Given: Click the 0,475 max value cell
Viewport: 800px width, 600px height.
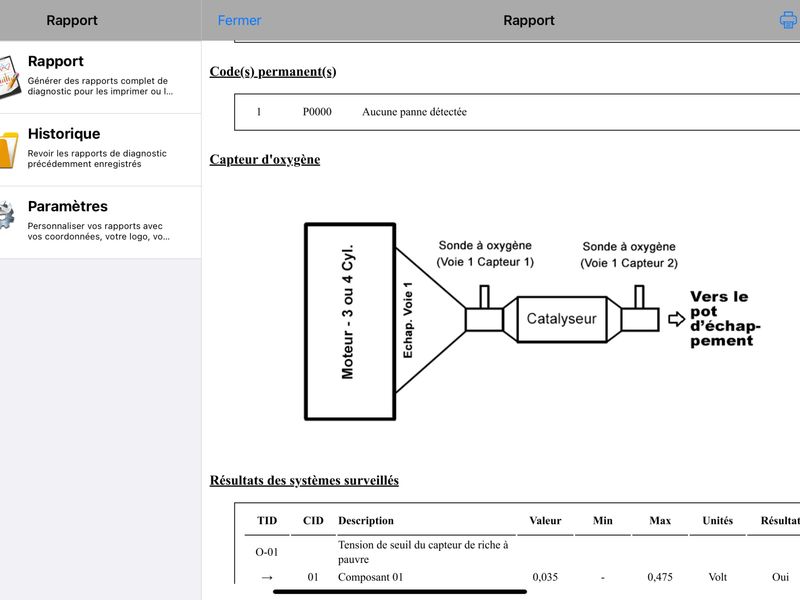Looking at the screenshot, I should pyautogui.click(x=660, y=577).
